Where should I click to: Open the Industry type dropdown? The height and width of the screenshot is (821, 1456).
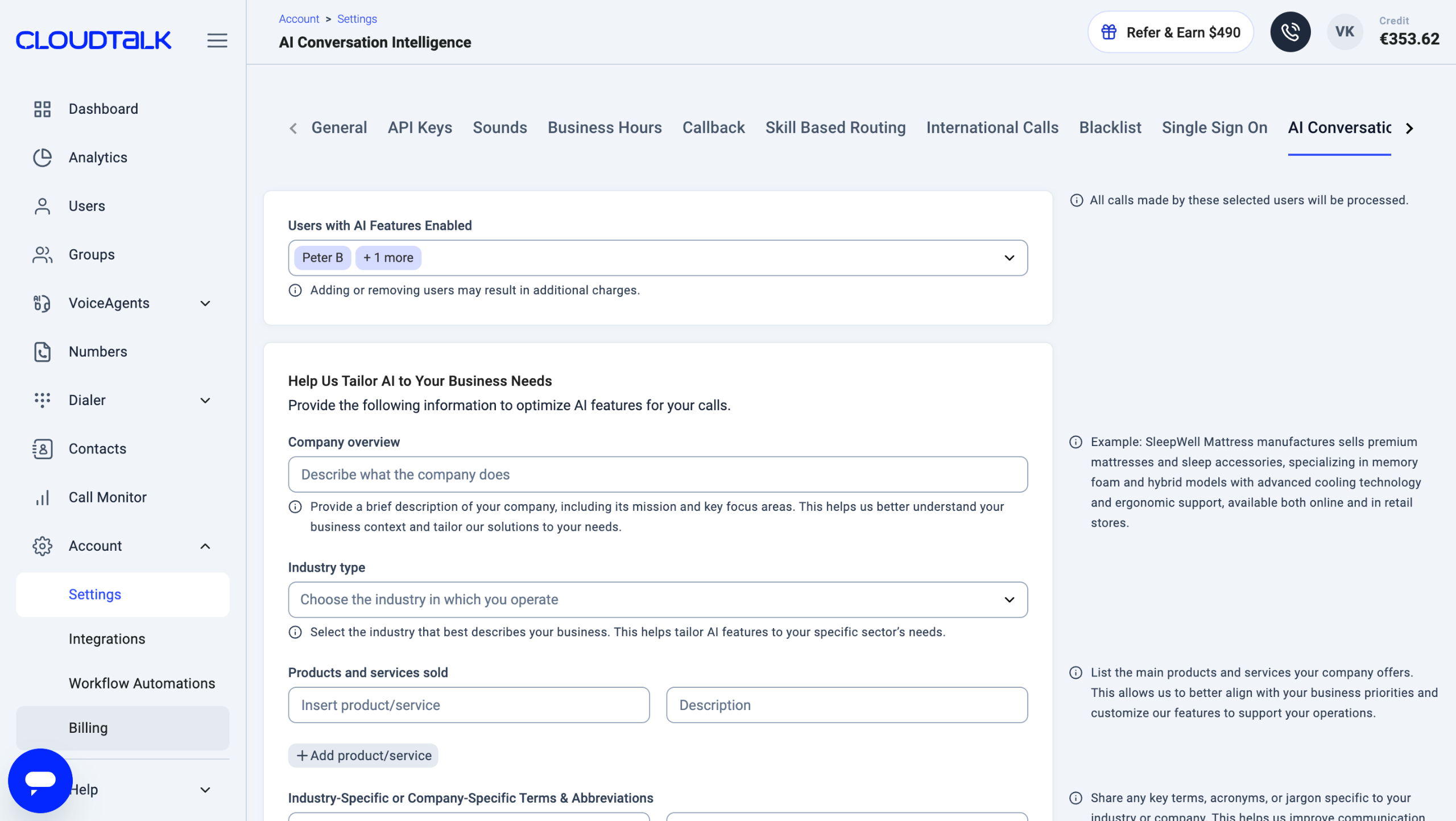[x=657, y=599]
